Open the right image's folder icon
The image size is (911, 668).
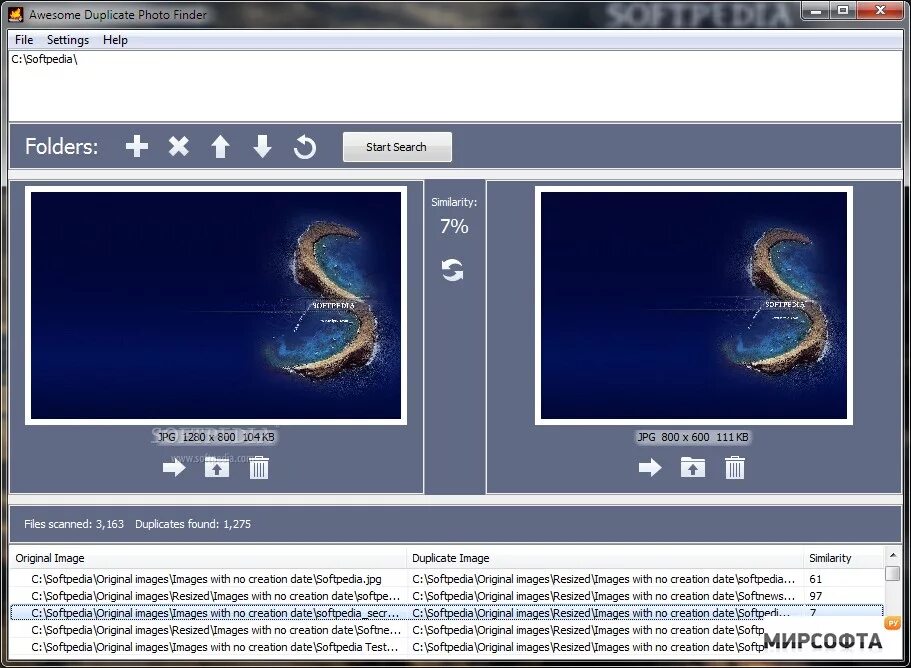pyautogui.click(x=693, y=468)
